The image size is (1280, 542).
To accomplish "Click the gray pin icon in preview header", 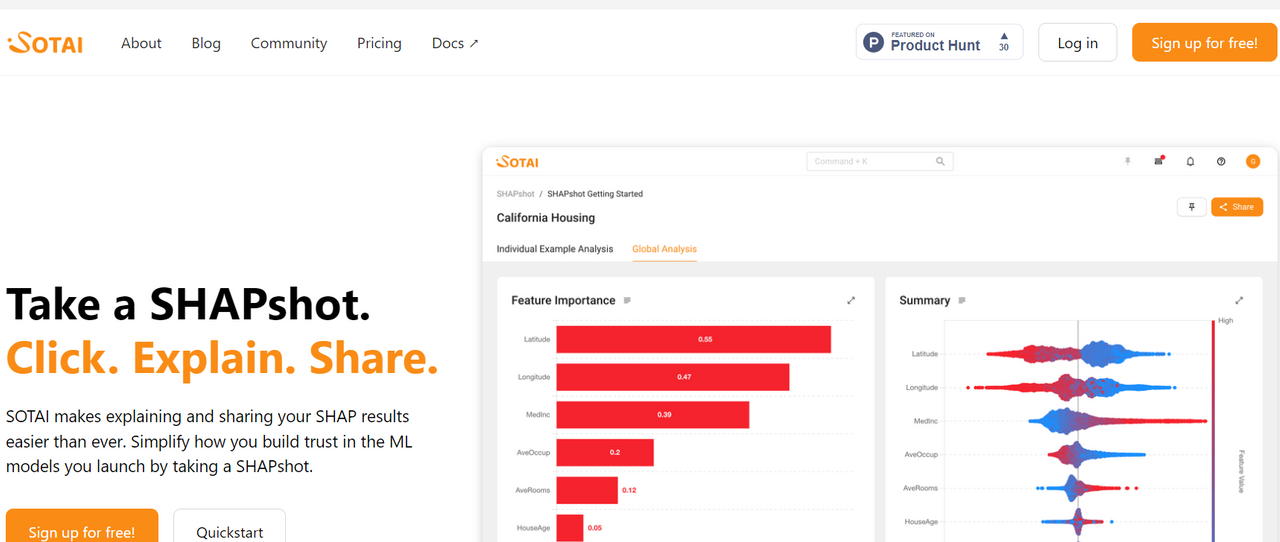I will pyautogui.click(x=1127, y=161).
